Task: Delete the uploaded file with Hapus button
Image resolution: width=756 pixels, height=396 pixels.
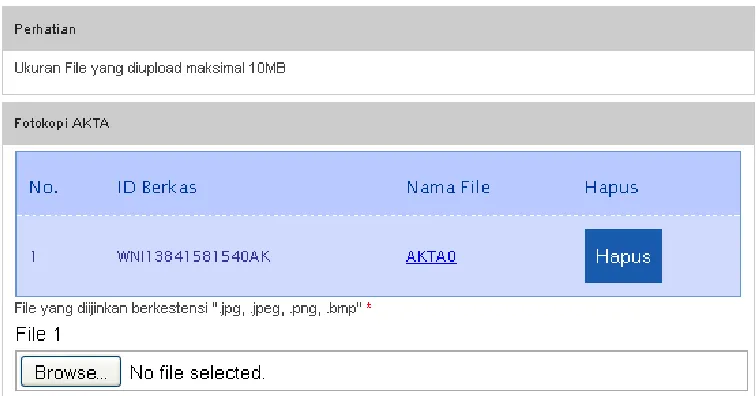Action: pos(623,256)
